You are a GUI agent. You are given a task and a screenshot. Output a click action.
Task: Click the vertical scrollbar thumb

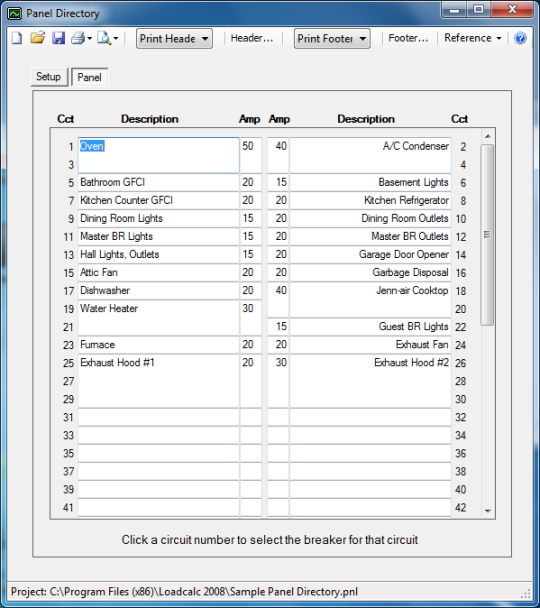[x=487, y=235]
